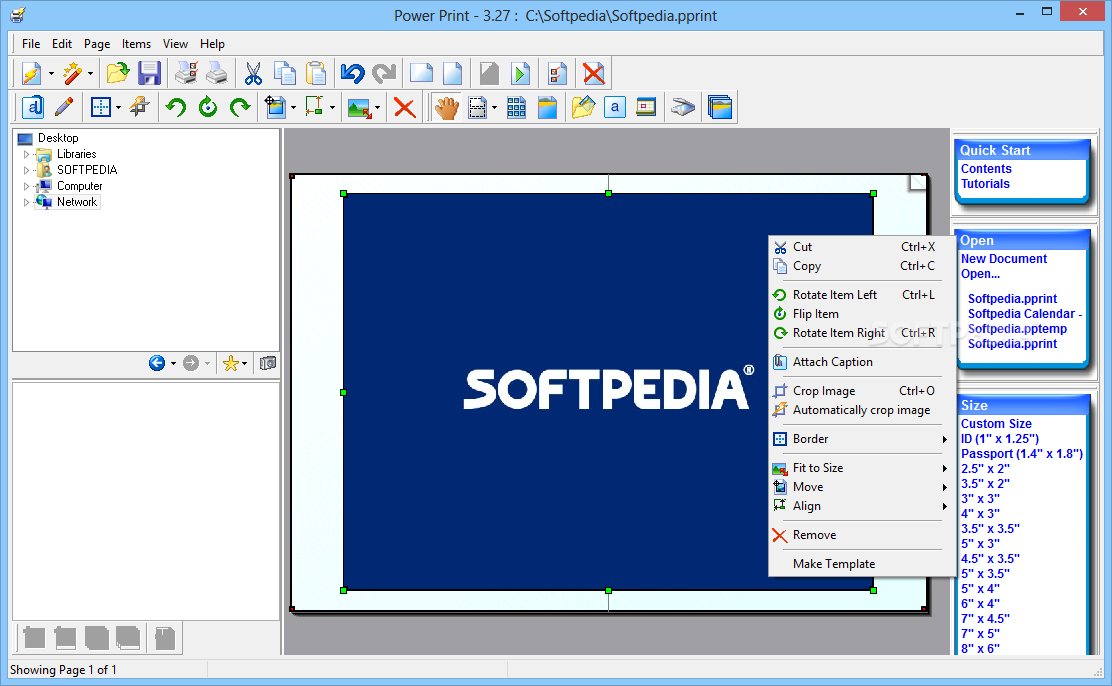Open the dashed page layout dropdown arrow
Image resolution: width=1112 pixels, height=686 pixels.
pyautogui.click(x=494, y=108)
